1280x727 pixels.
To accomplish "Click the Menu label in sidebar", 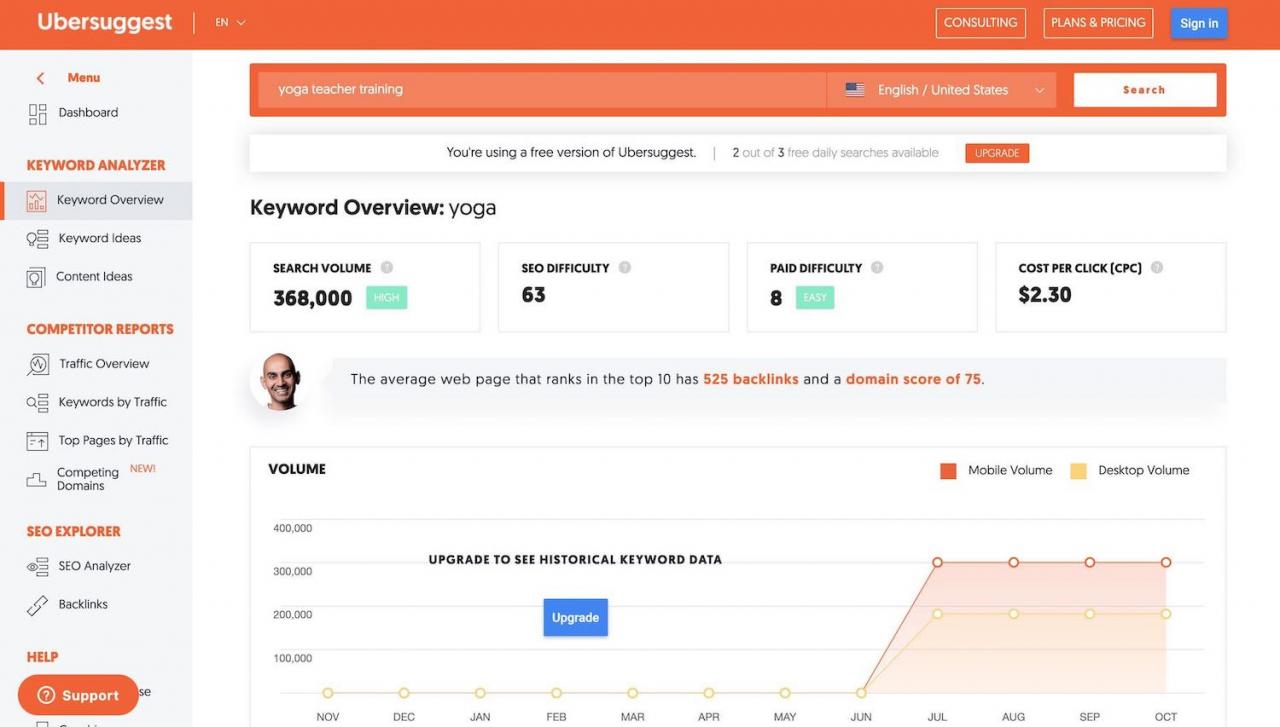I will (84, 78).
